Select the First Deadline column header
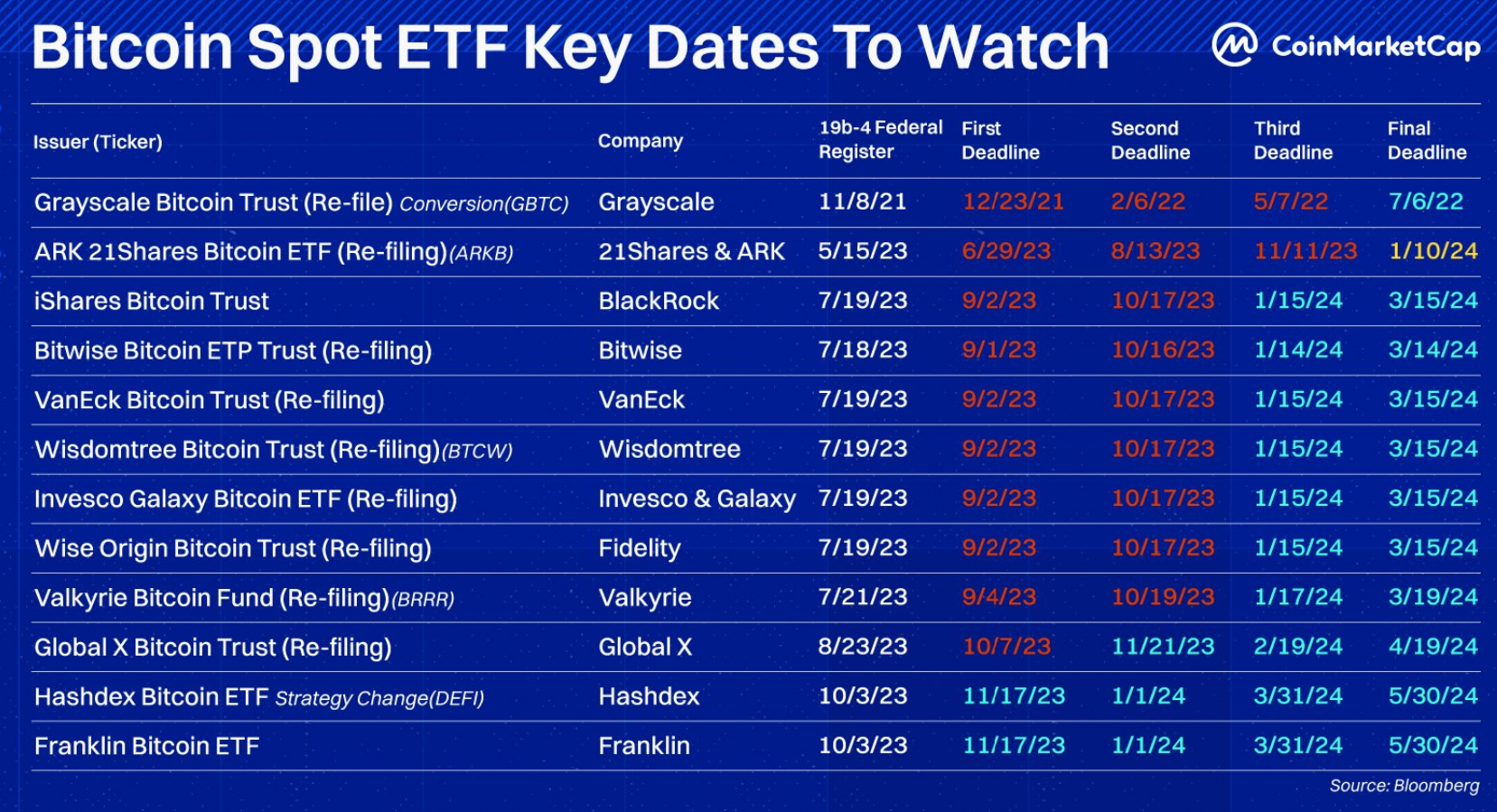Viewport: 1497px width, 812px height. point(1000,140)
